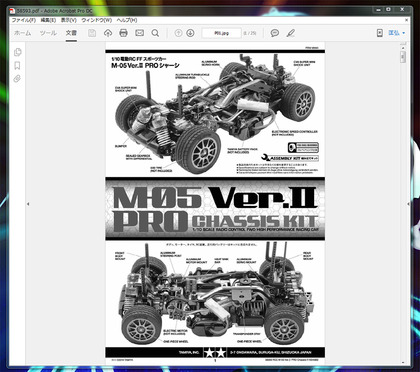The width and height of the screenshot is (420, 372).
Task: Click the scroll up arrow of scrollbar
Action: click(x=403, y=48)
